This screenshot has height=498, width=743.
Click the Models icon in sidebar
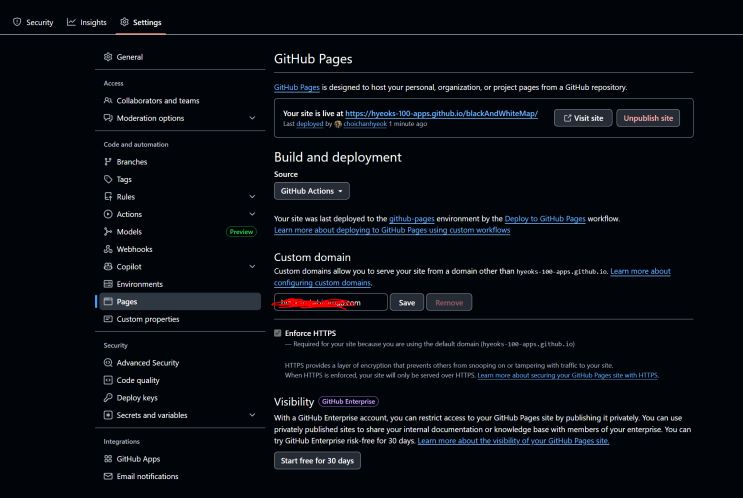[x=108, y=232]
